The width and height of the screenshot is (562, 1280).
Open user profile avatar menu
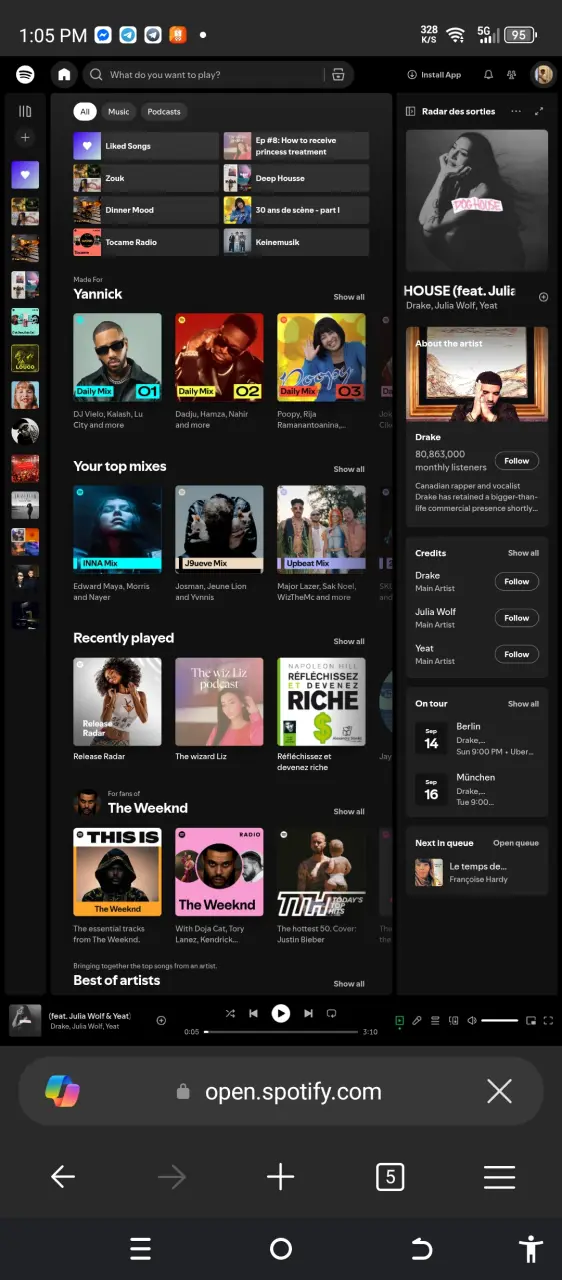click(x=543, y=75)
